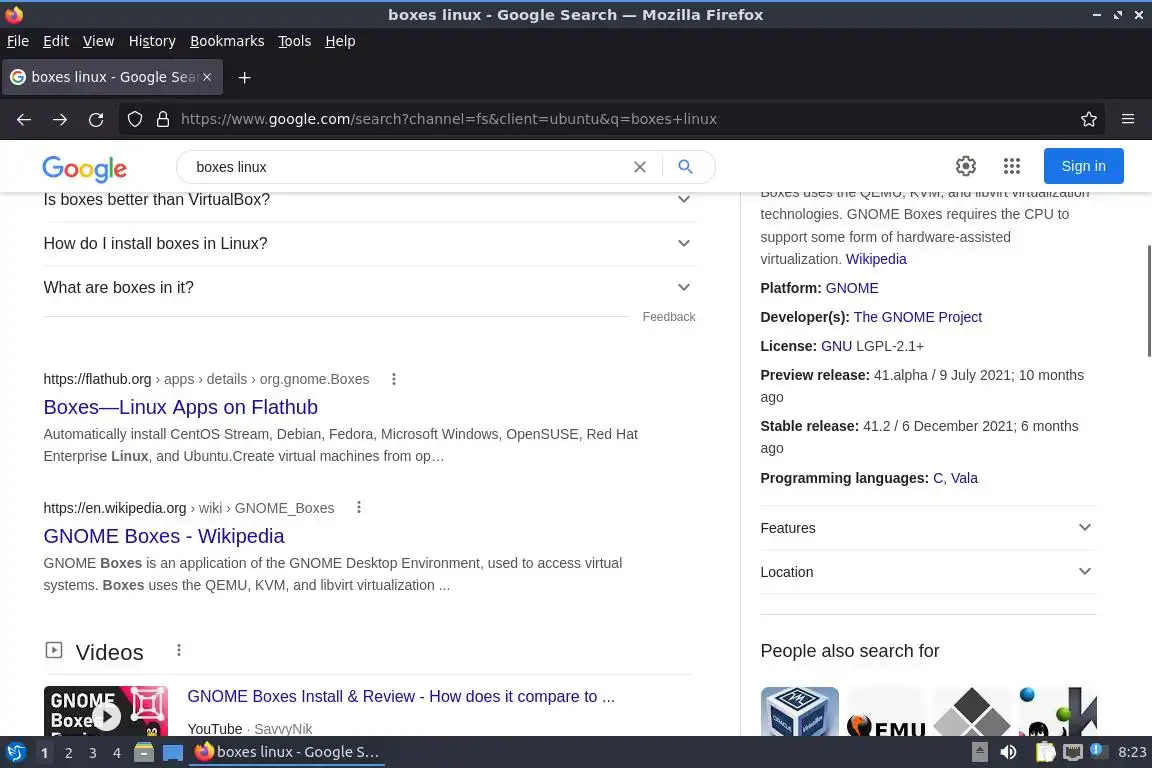
Task: Open the Firefox hamburger application menu
Action: point(1128,119)
